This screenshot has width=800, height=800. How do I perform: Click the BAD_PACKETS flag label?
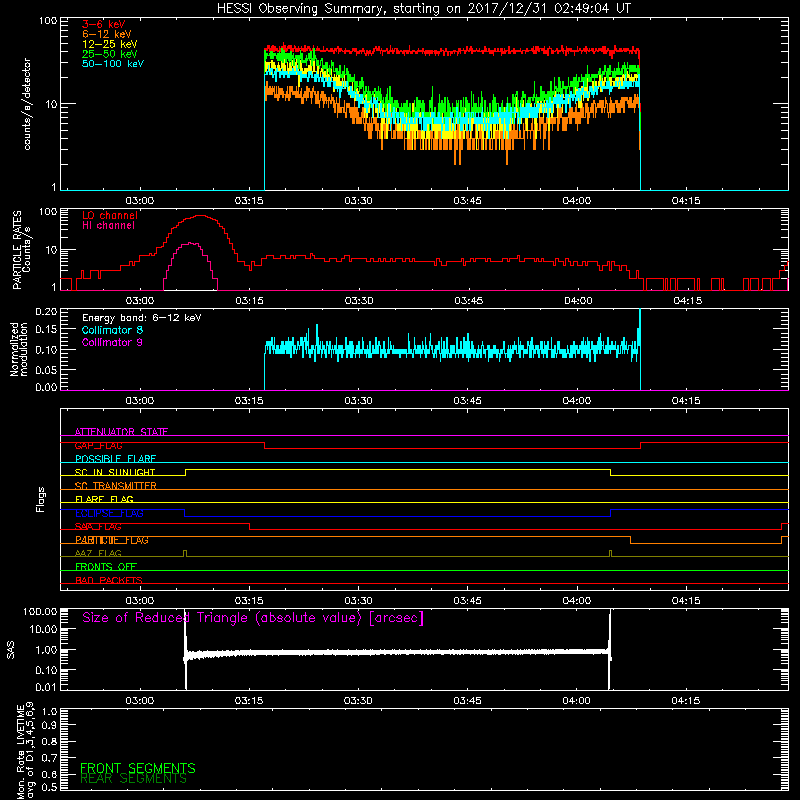109,580
